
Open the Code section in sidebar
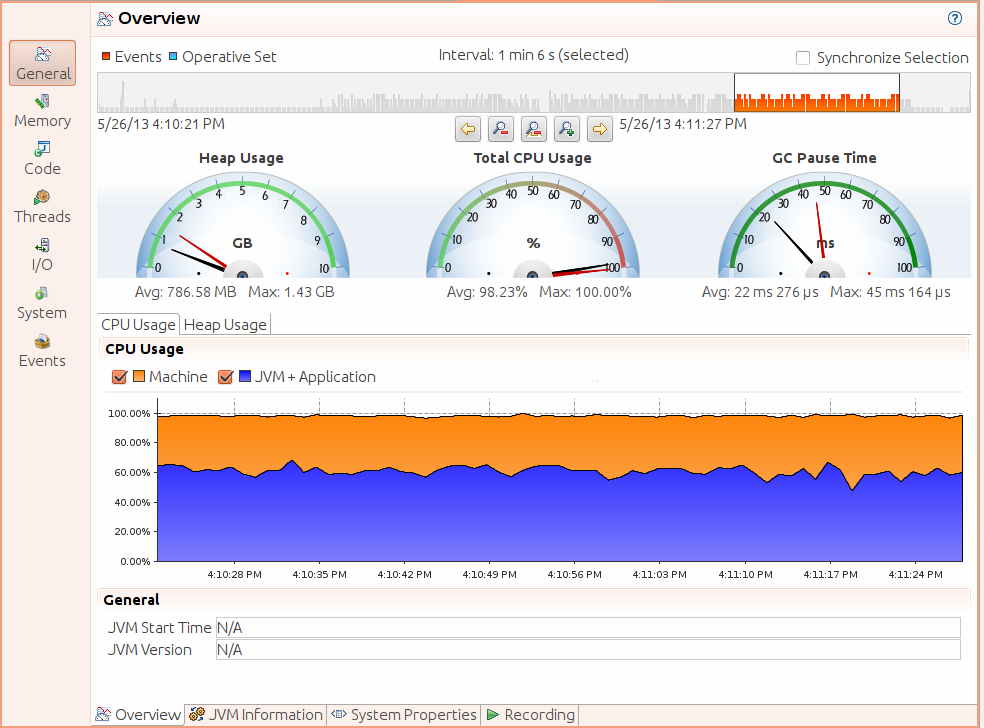tap(43, 159)
